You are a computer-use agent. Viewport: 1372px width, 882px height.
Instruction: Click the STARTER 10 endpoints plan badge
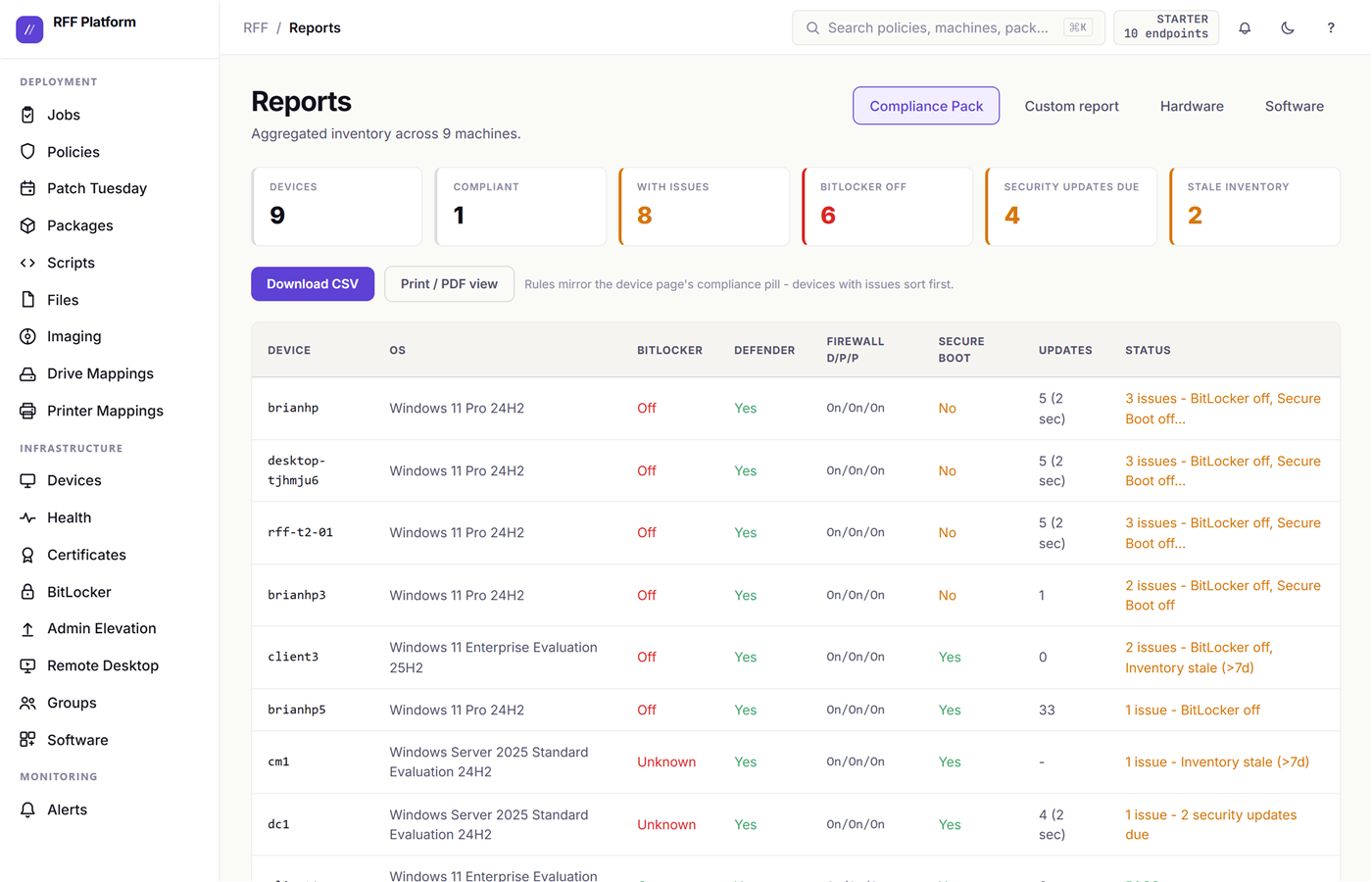click(1166, 27)
